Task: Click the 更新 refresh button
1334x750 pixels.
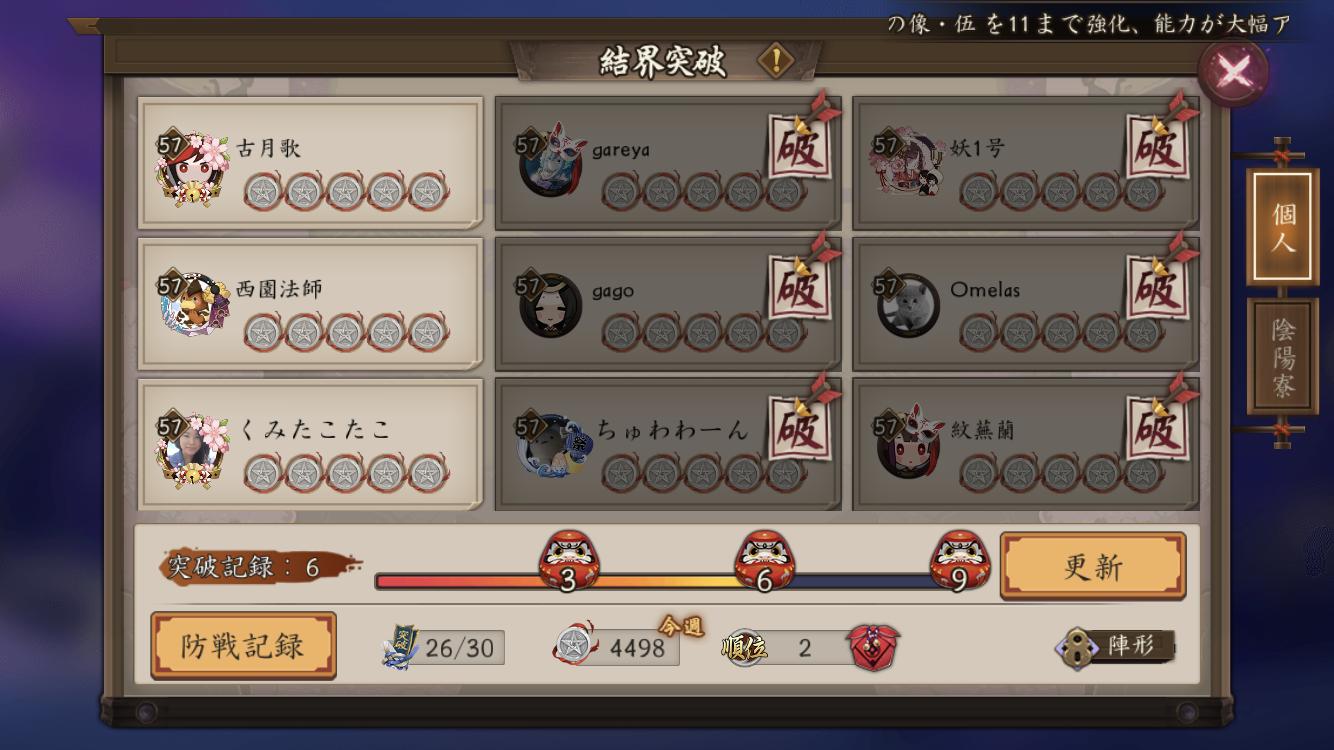Action: click(x=1093, y=566)
